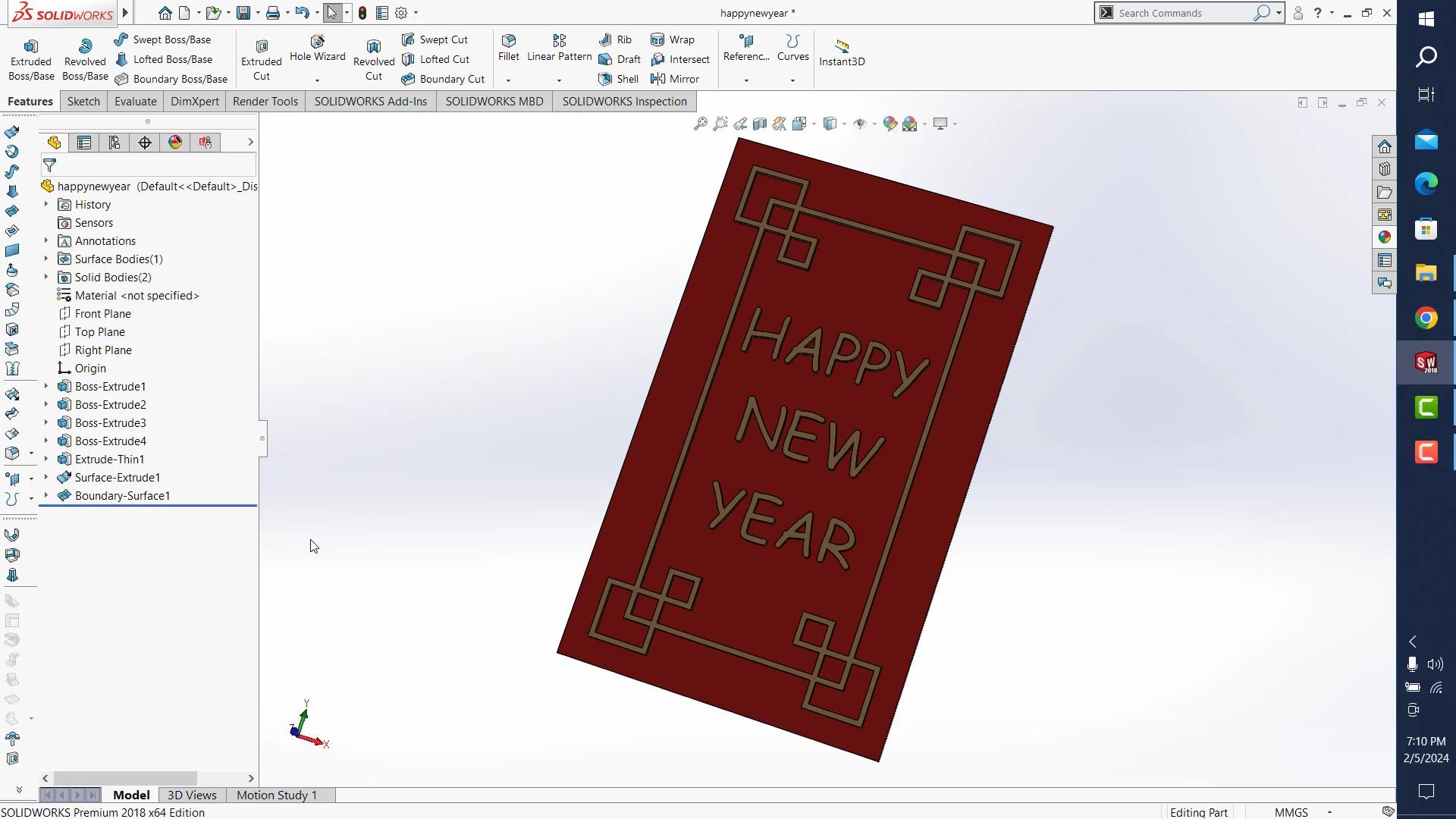Open the Motion Study 1 tab

276,795
